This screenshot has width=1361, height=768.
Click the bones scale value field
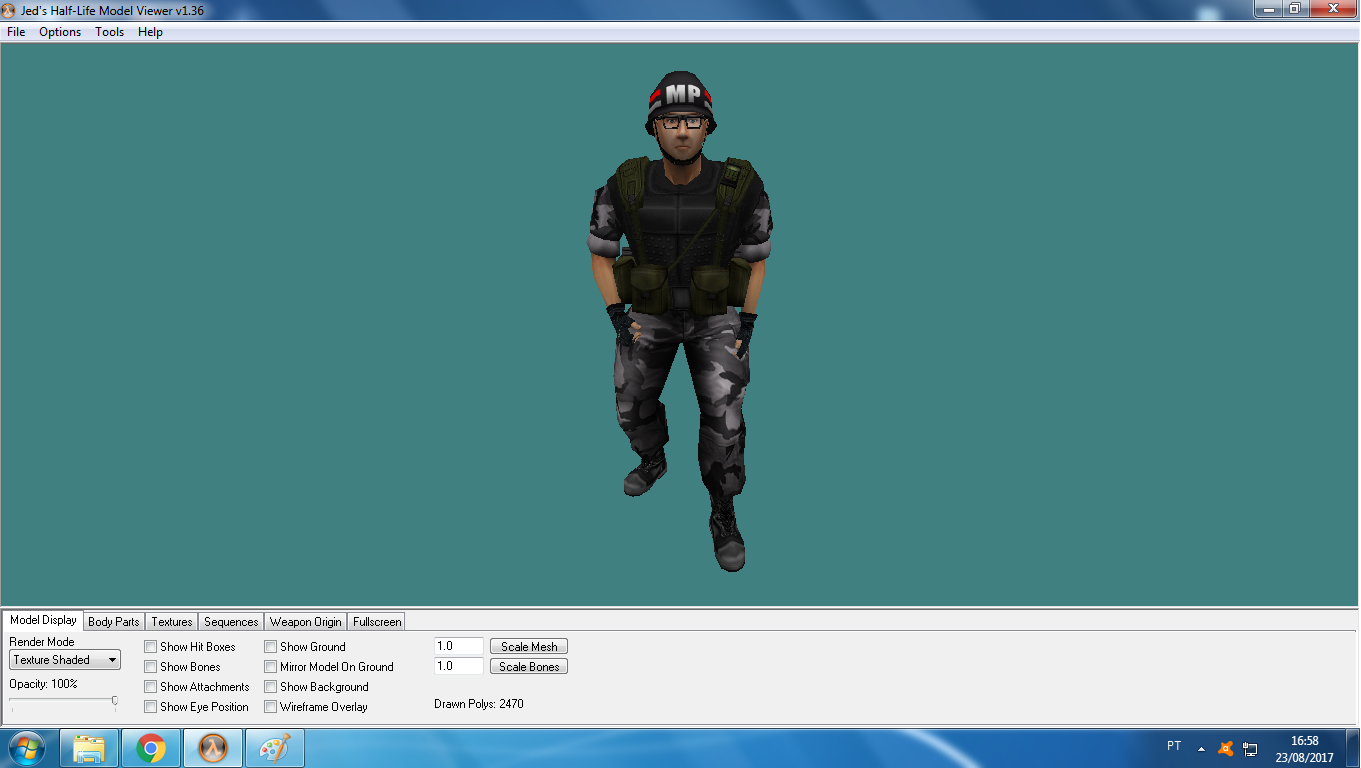tap(459, 667)
